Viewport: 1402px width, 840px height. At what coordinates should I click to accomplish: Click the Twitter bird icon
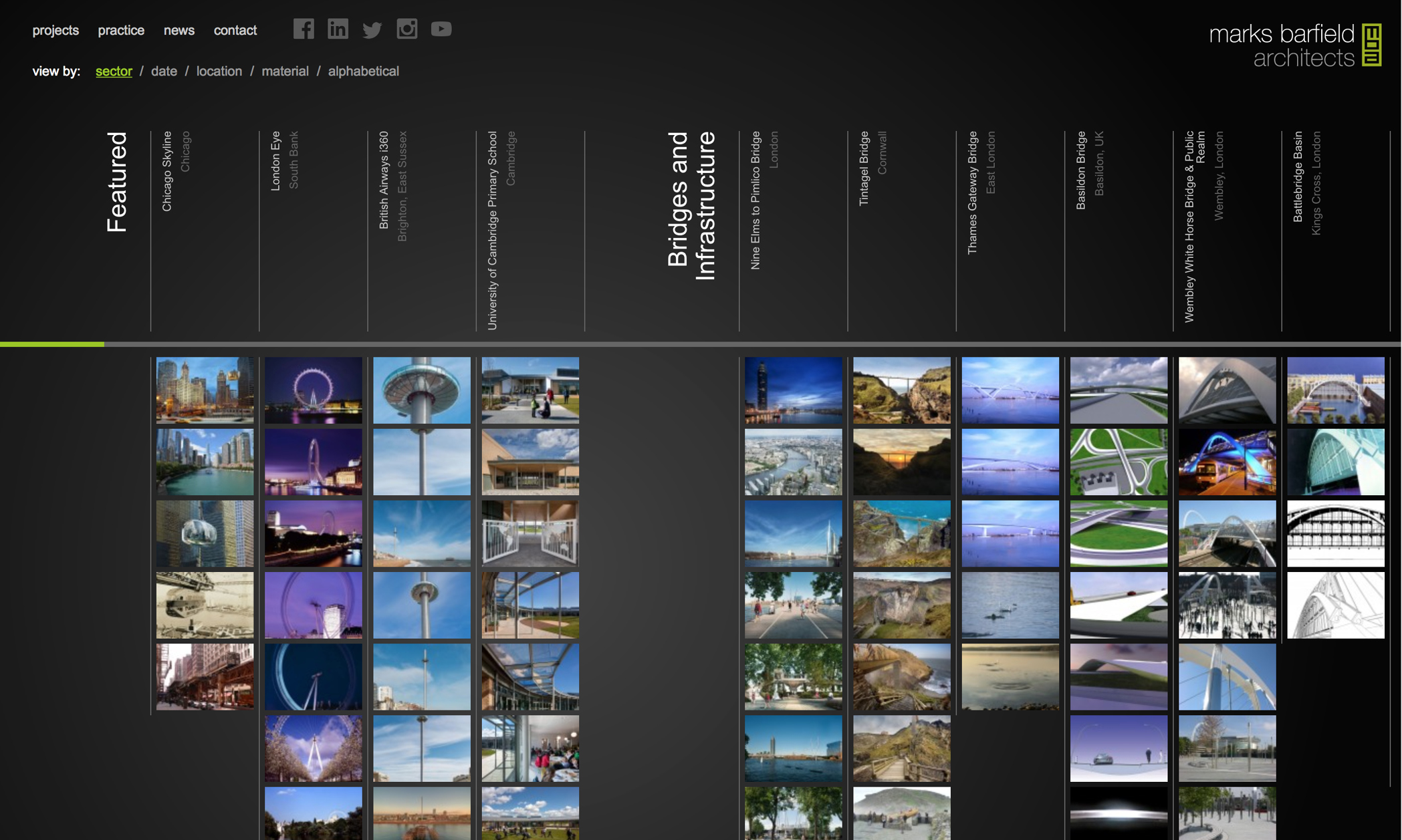pos(372,30)
